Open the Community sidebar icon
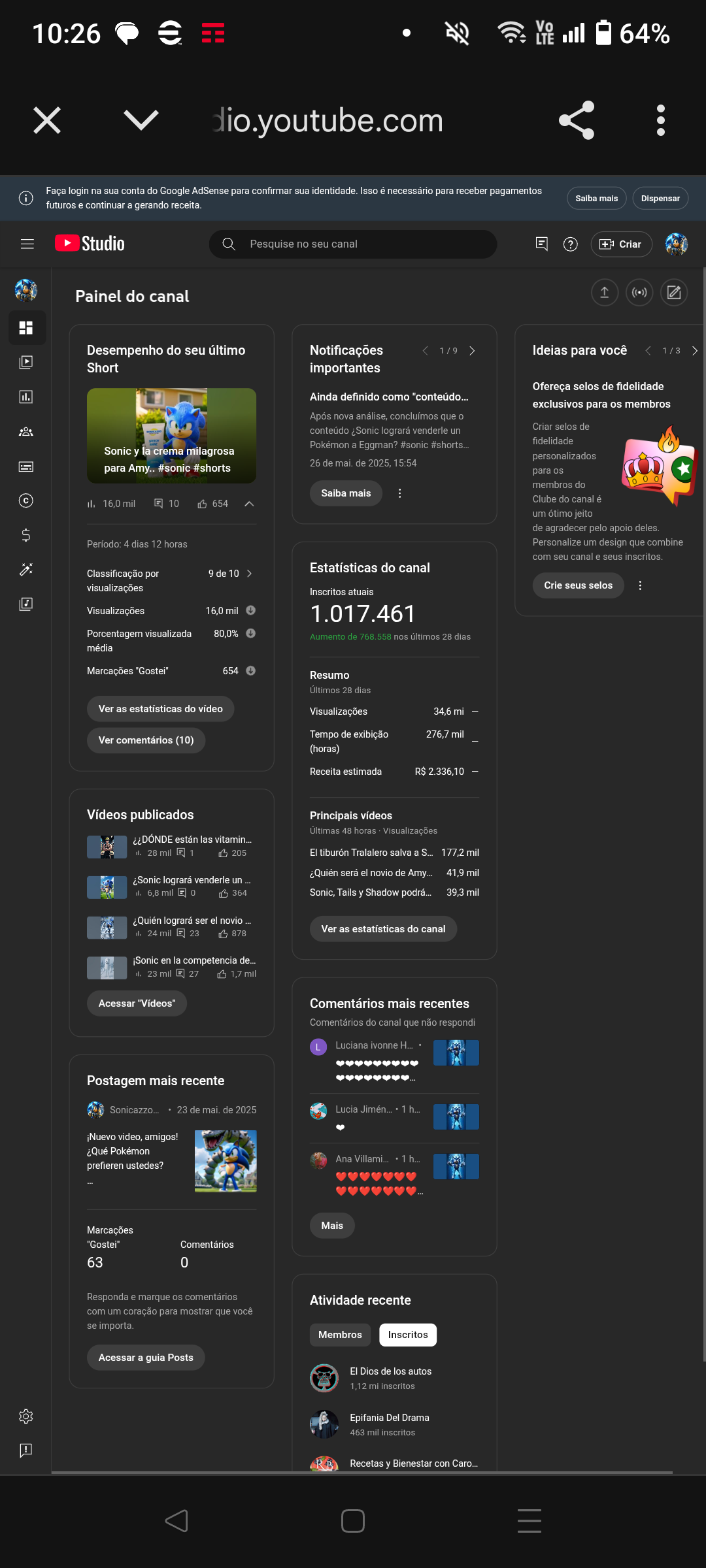 pos(26,431)
